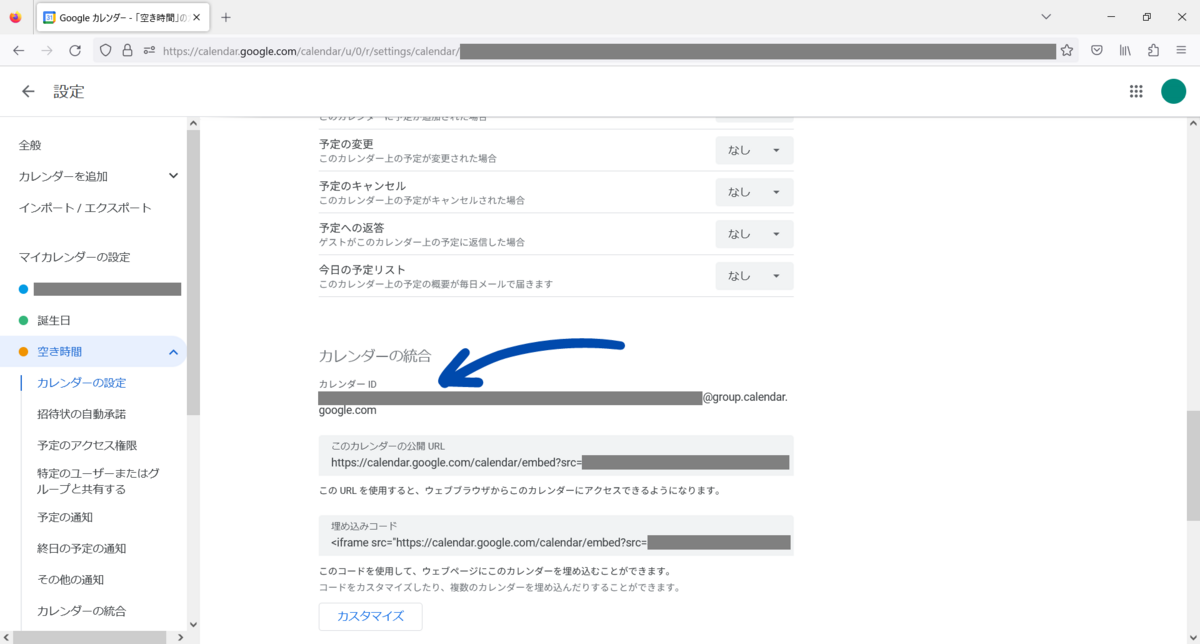Go back from settings with the arrow
Viewport: 1200px width, 644px height.
(28, 92)
